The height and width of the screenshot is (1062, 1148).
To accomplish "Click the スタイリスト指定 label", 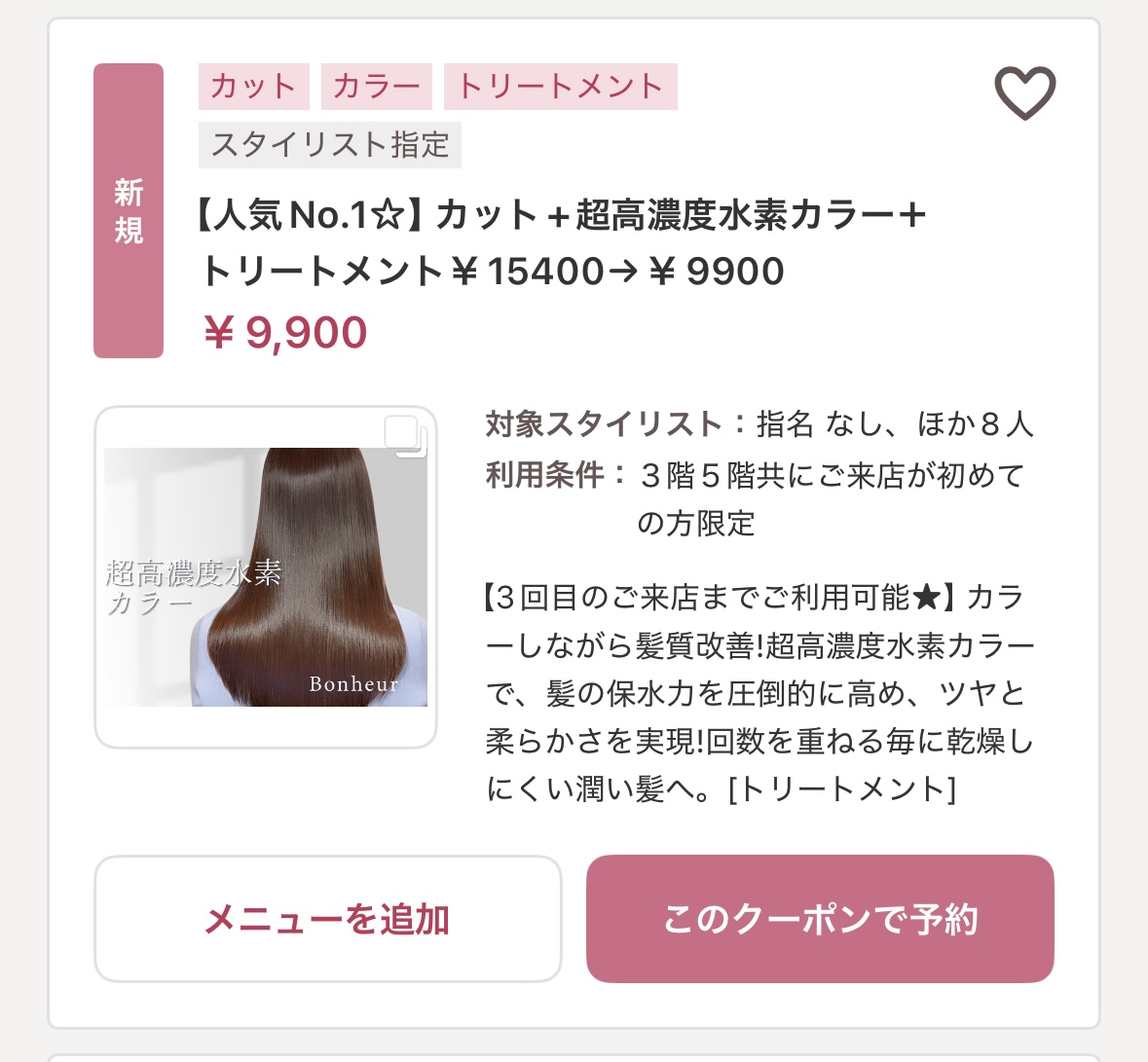I will click(x=329, y=145).
